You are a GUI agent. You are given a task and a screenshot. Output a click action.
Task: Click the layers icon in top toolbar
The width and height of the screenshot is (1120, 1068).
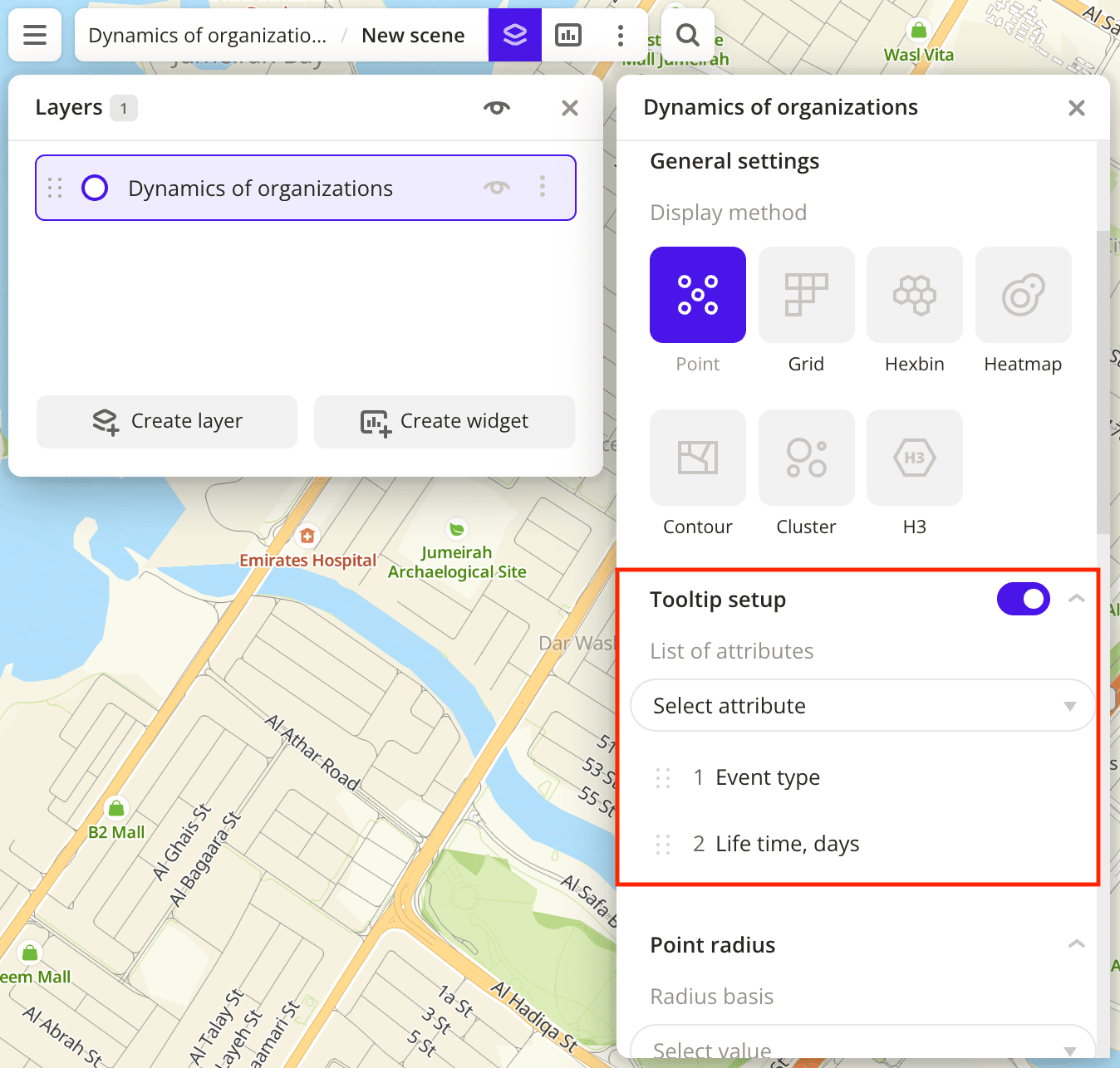pyautogui.click(x=515, y=35)
